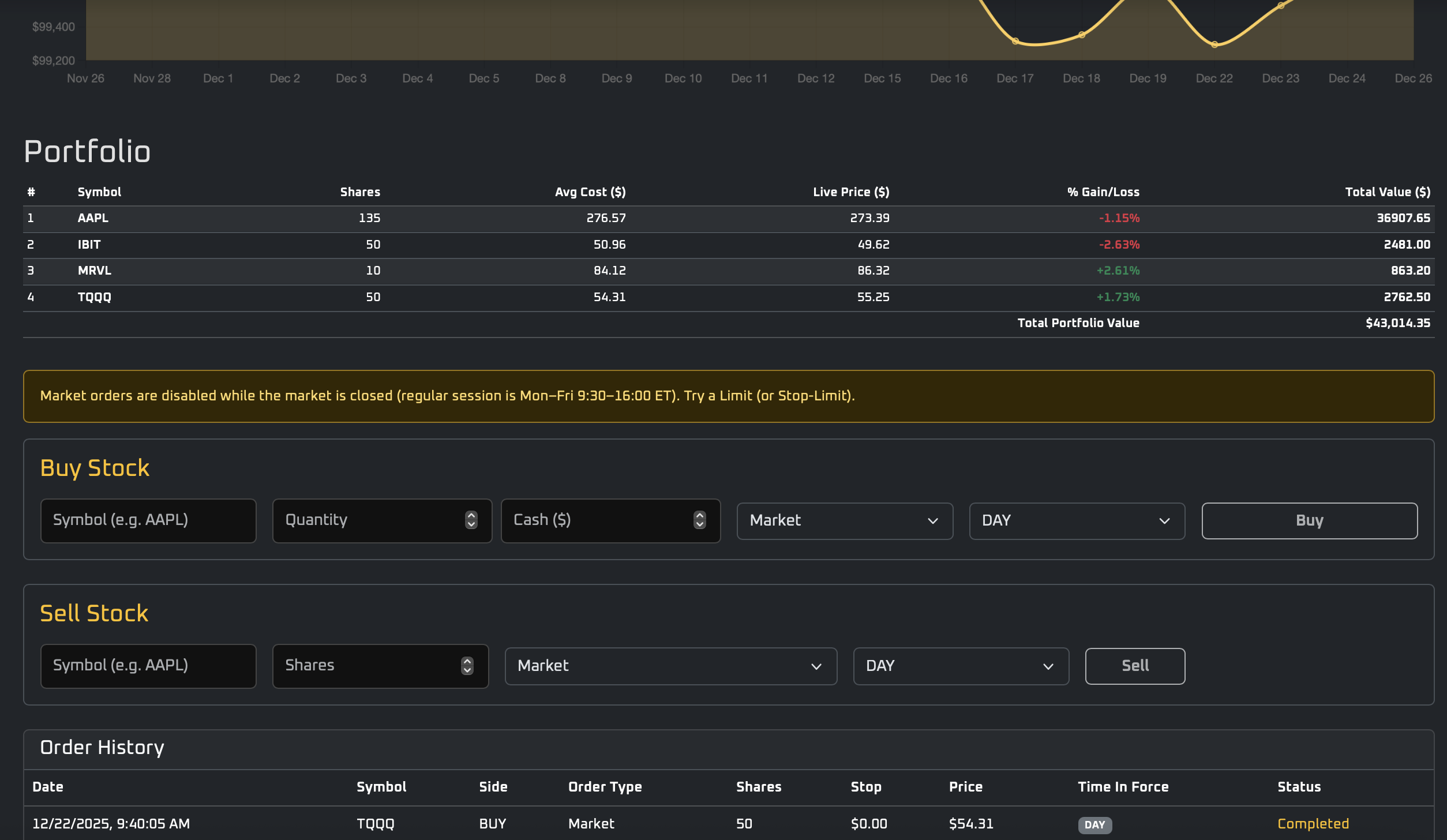This screenshot has width=1447, height=840.
Task: Open the Buy time-in-force DAY dropdown
Action: click(1077, 520)
